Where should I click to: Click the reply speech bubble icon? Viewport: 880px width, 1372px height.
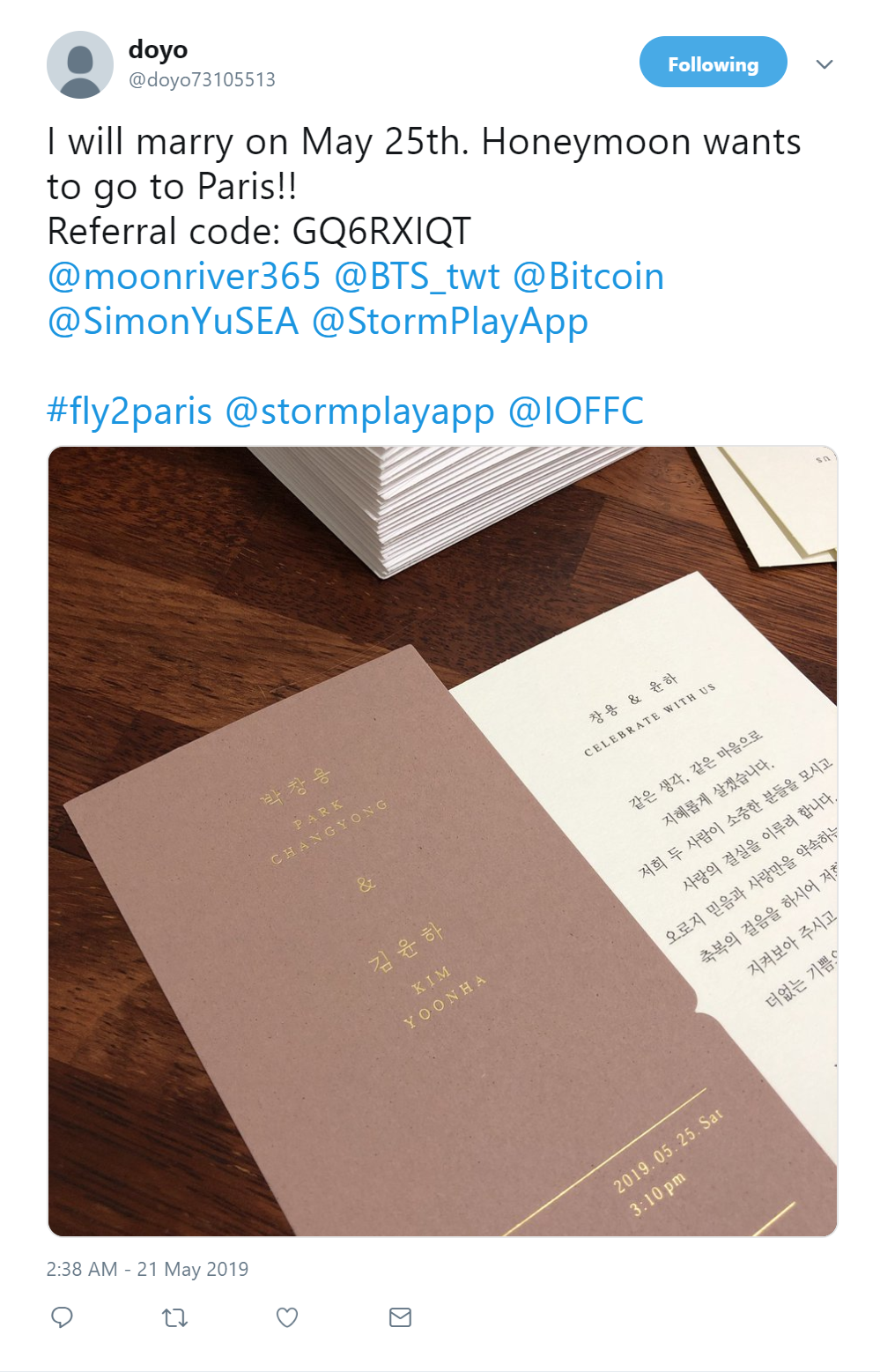pyautogui.click(x=62, y=1317)
